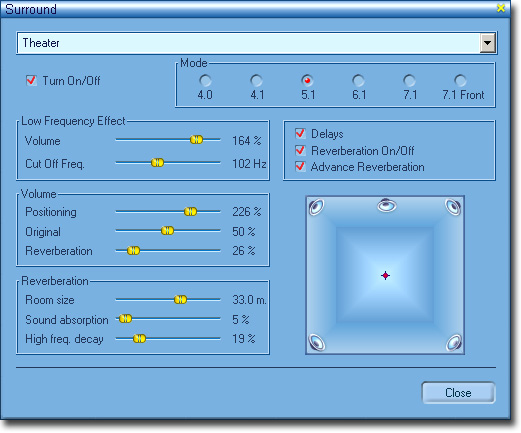The image size is (521, 433).
Task: Click the listener position marker
Action: click(x=385, y=276)
